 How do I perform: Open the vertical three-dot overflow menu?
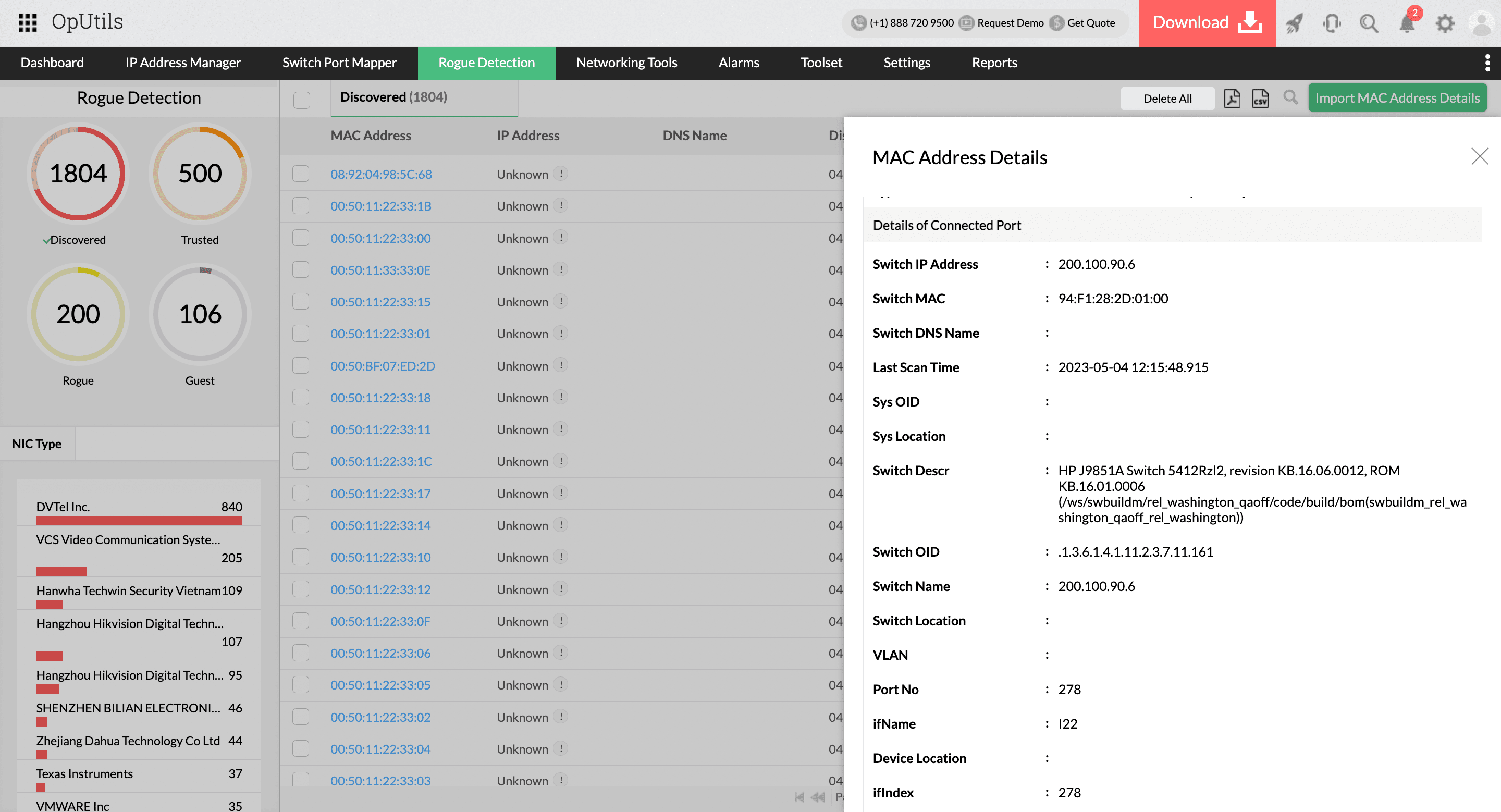(1487, 63)
